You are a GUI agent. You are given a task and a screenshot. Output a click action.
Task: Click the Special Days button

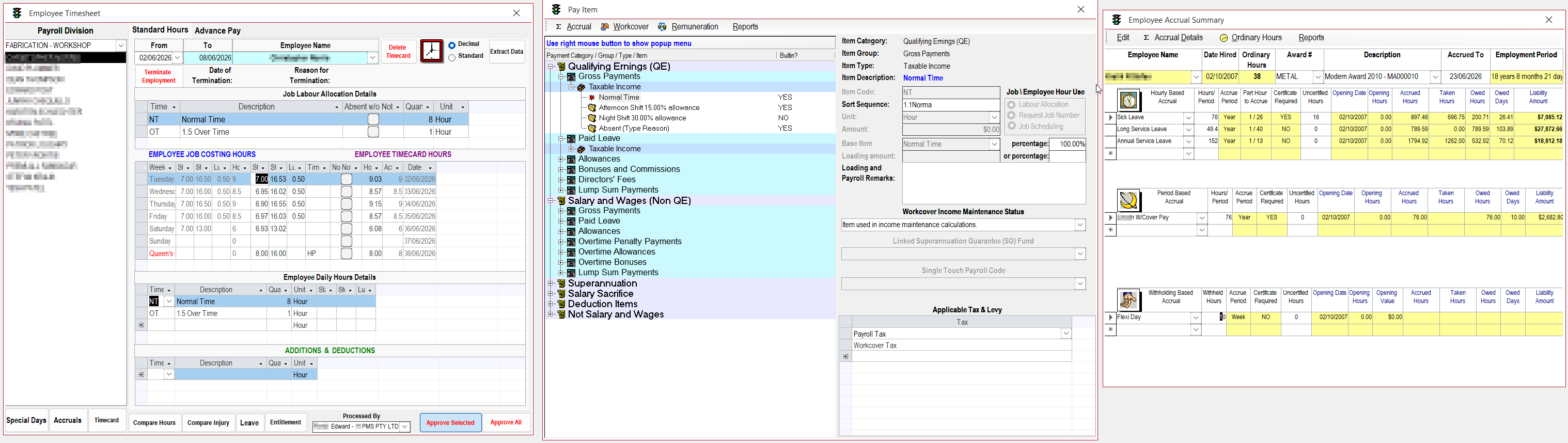point(26,420)
